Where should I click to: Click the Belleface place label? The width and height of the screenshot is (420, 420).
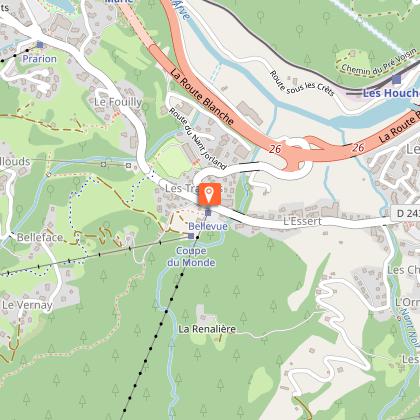click(40, 237)
